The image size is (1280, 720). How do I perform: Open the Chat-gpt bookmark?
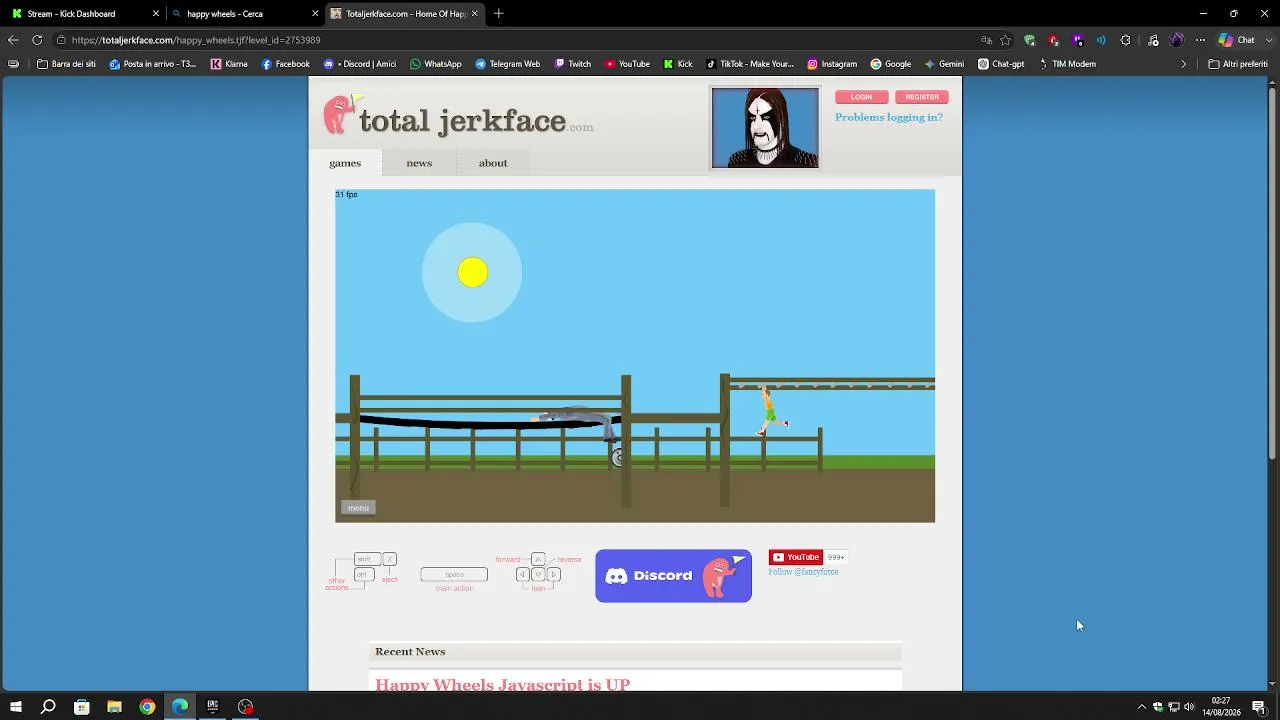pyautogui.click(x=1001, y=64)
